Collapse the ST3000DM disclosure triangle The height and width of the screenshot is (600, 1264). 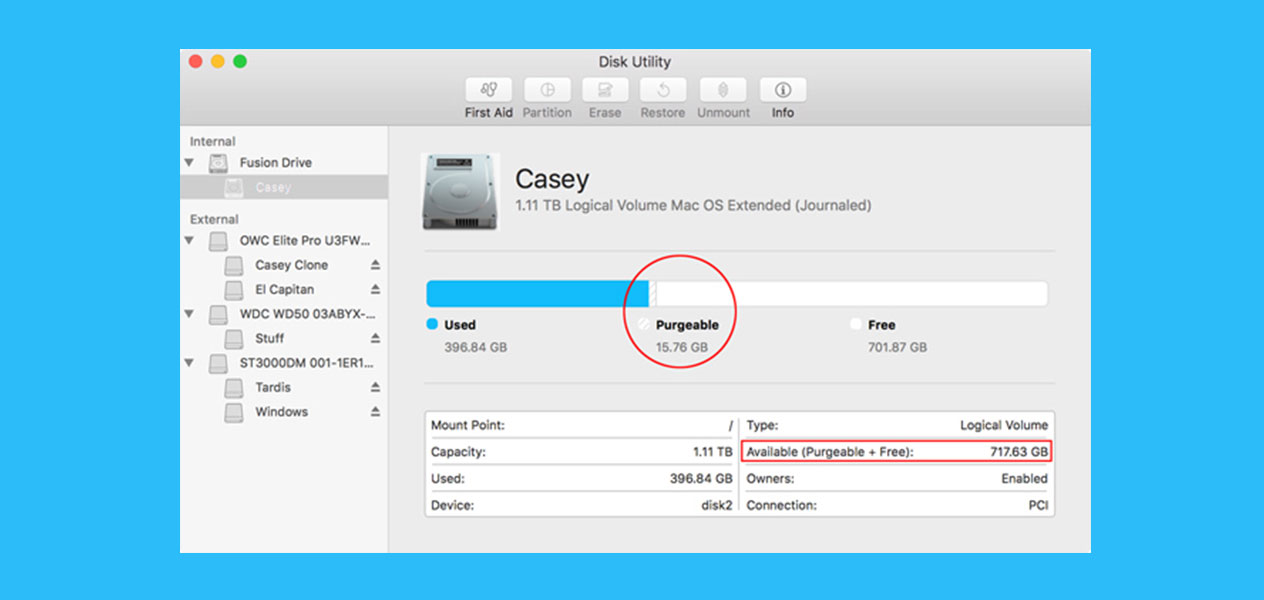tap(189, 363)
